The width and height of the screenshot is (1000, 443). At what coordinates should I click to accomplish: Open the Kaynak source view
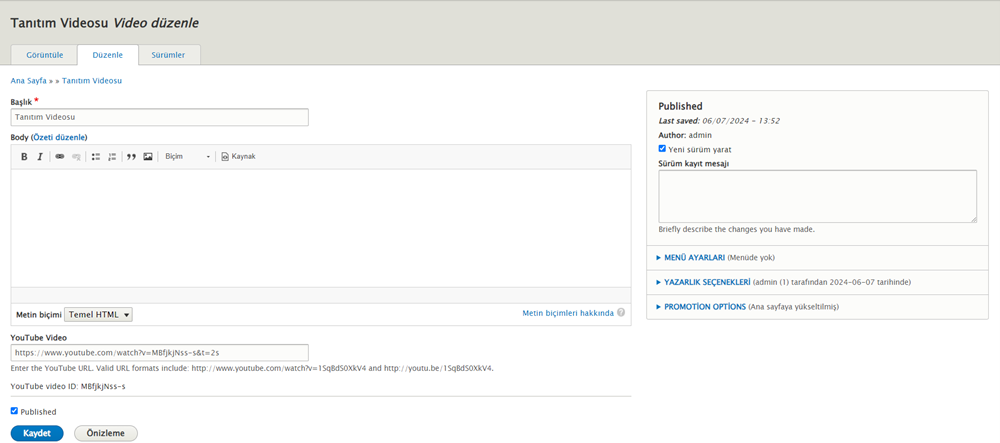click(x=239, y=157)
